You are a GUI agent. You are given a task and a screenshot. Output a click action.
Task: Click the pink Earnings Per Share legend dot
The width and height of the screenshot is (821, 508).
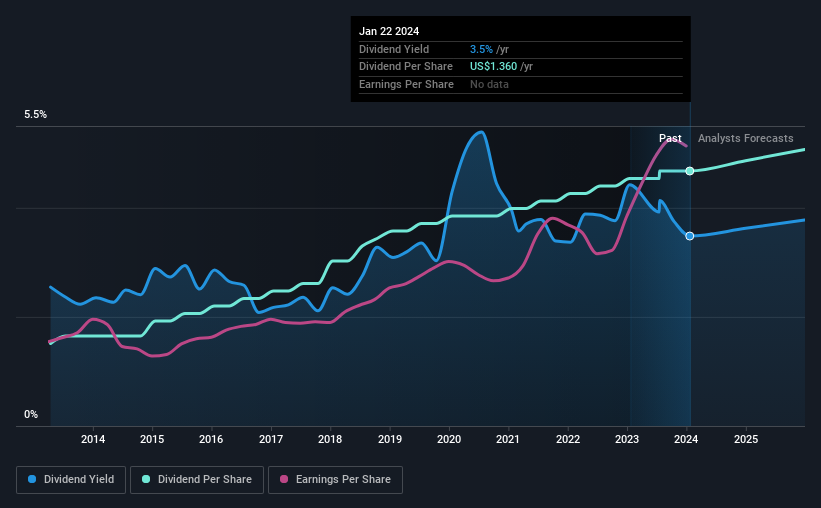pyautogui.click(x=284, y=479)
